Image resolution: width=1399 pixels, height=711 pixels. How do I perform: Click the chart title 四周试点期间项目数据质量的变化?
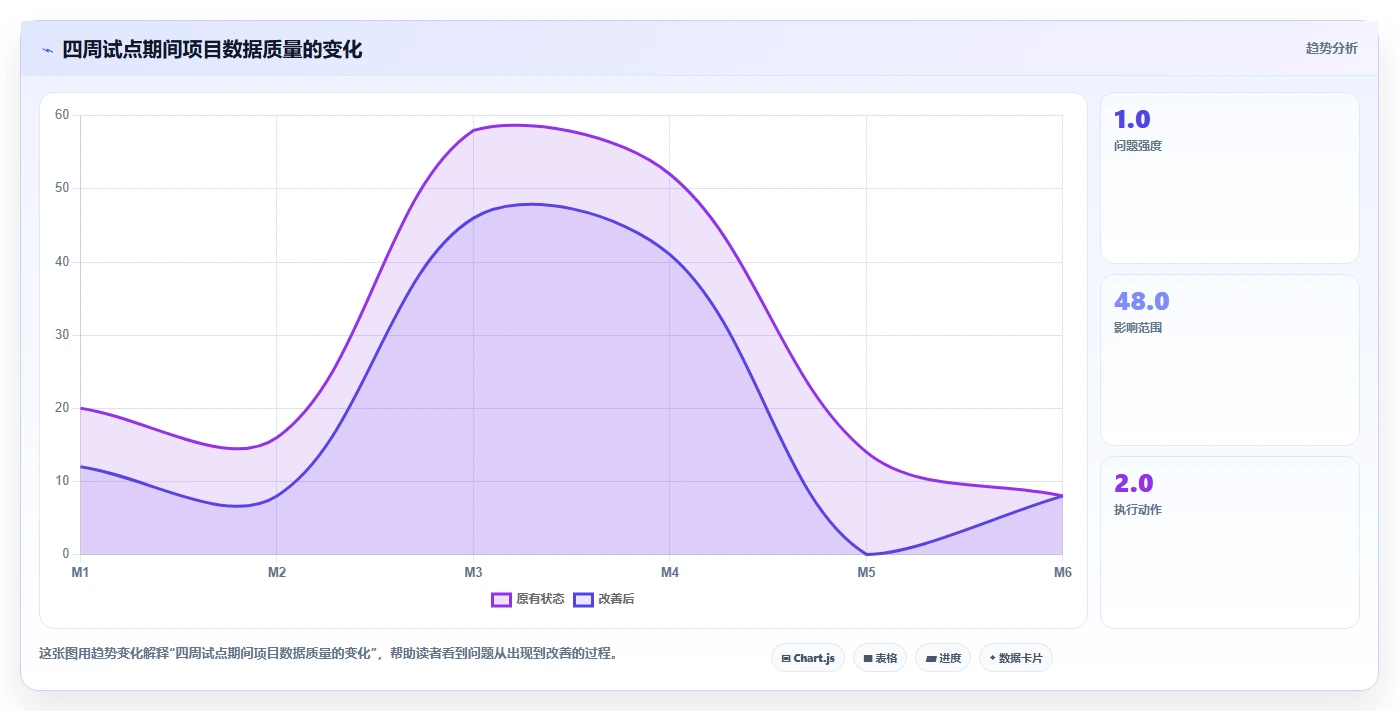pos(212,49)
